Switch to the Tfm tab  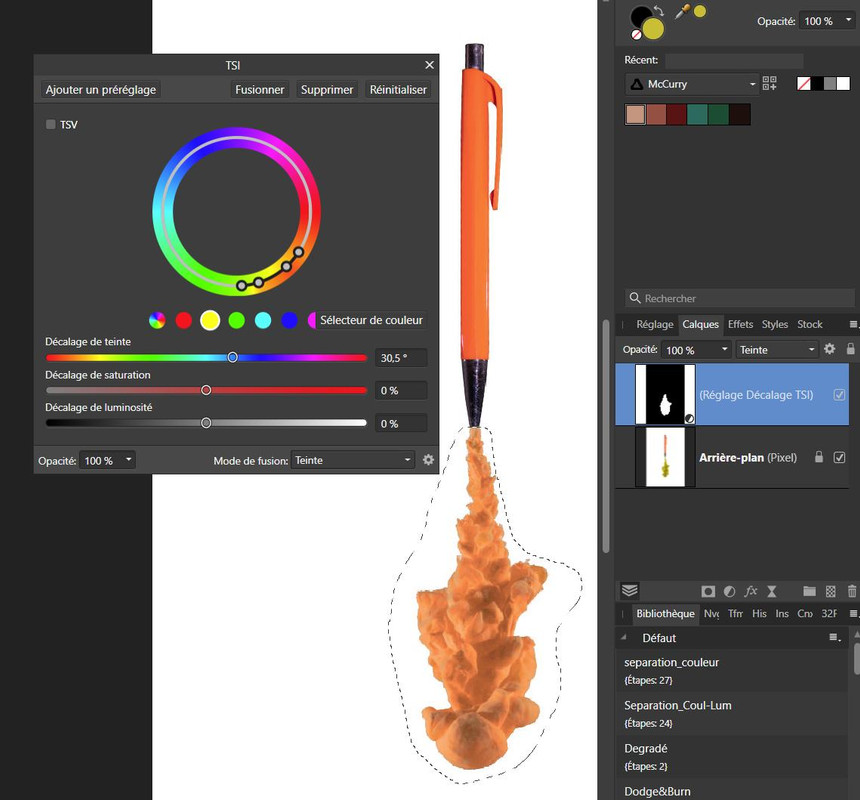coord(735,614)
